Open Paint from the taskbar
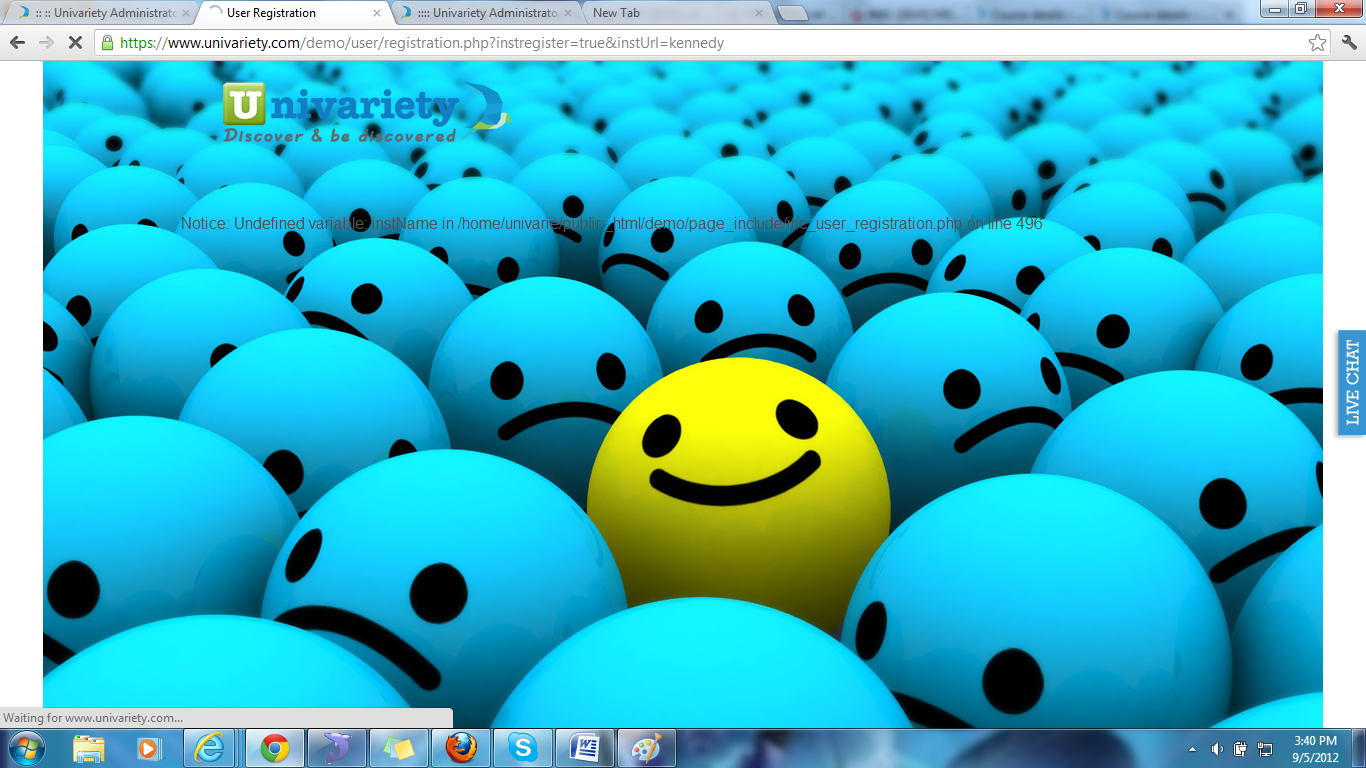This screenshot has width=1366, height=768. 646,748
